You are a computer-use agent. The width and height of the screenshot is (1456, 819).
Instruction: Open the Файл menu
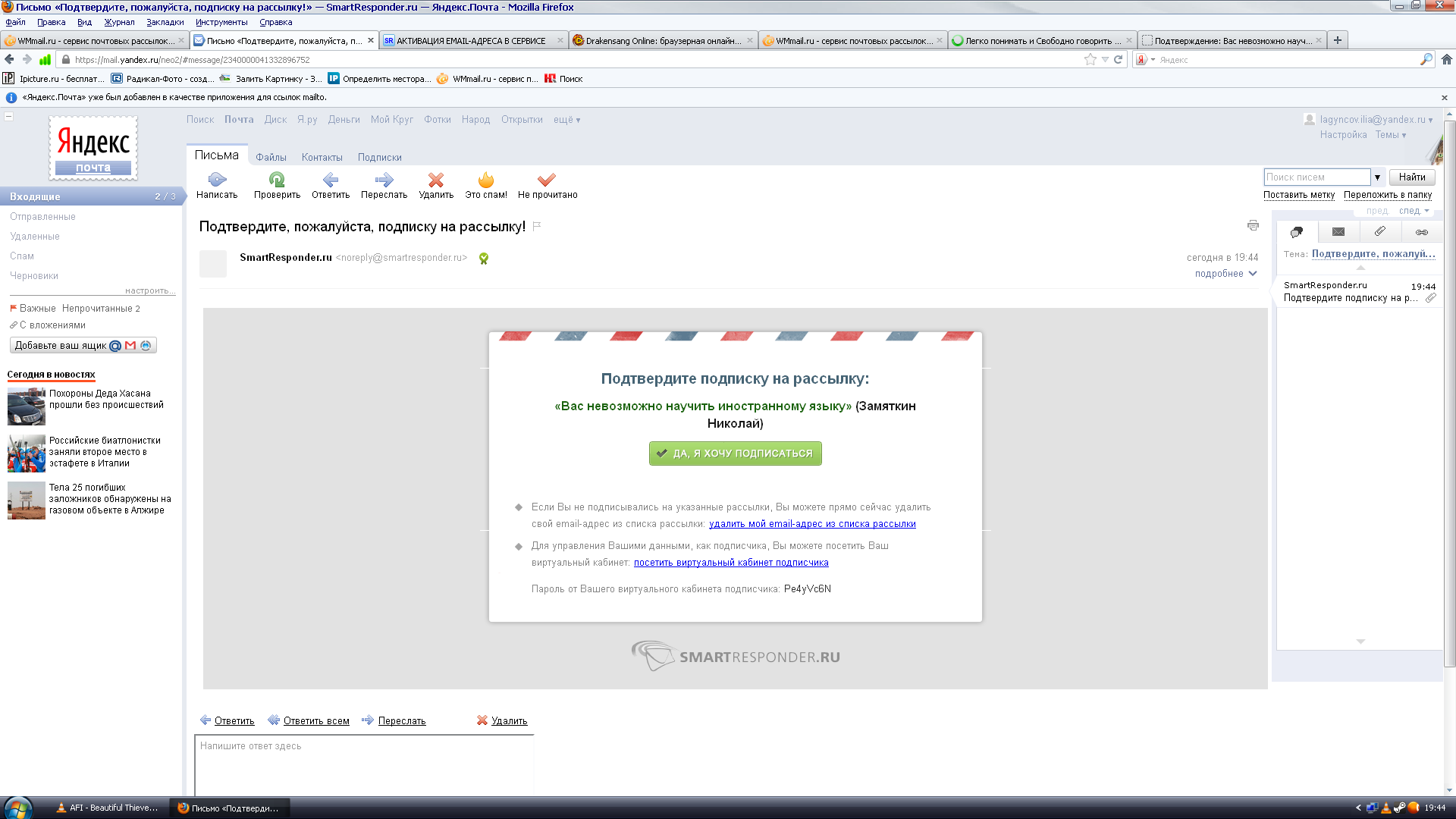[x=15, y=22]
